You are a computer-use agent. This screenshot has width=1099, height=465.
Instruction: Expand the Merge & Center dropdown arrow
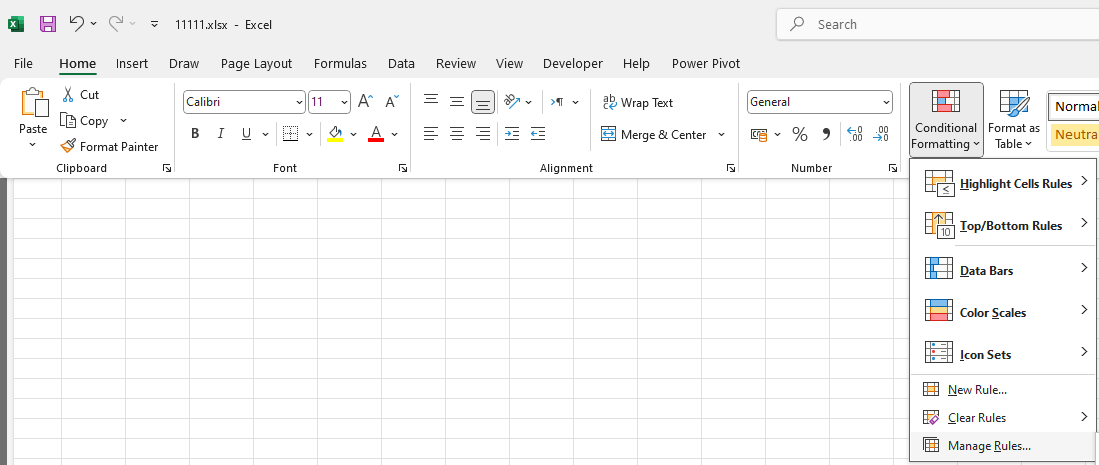[721, 134]
